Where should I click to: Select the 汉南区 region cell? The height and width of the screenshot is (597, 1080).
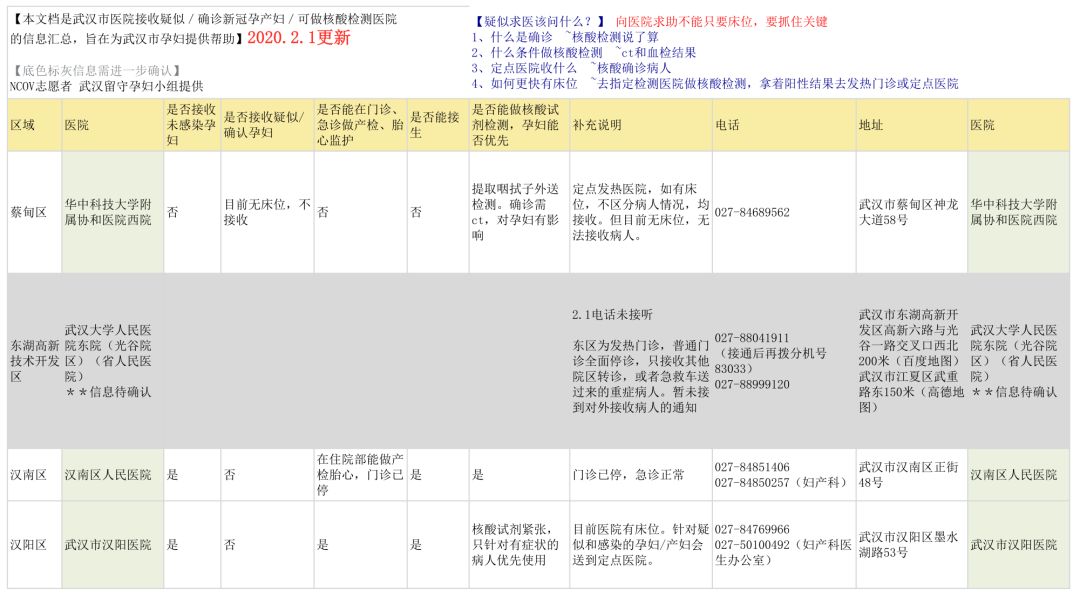tap(34, 474)
